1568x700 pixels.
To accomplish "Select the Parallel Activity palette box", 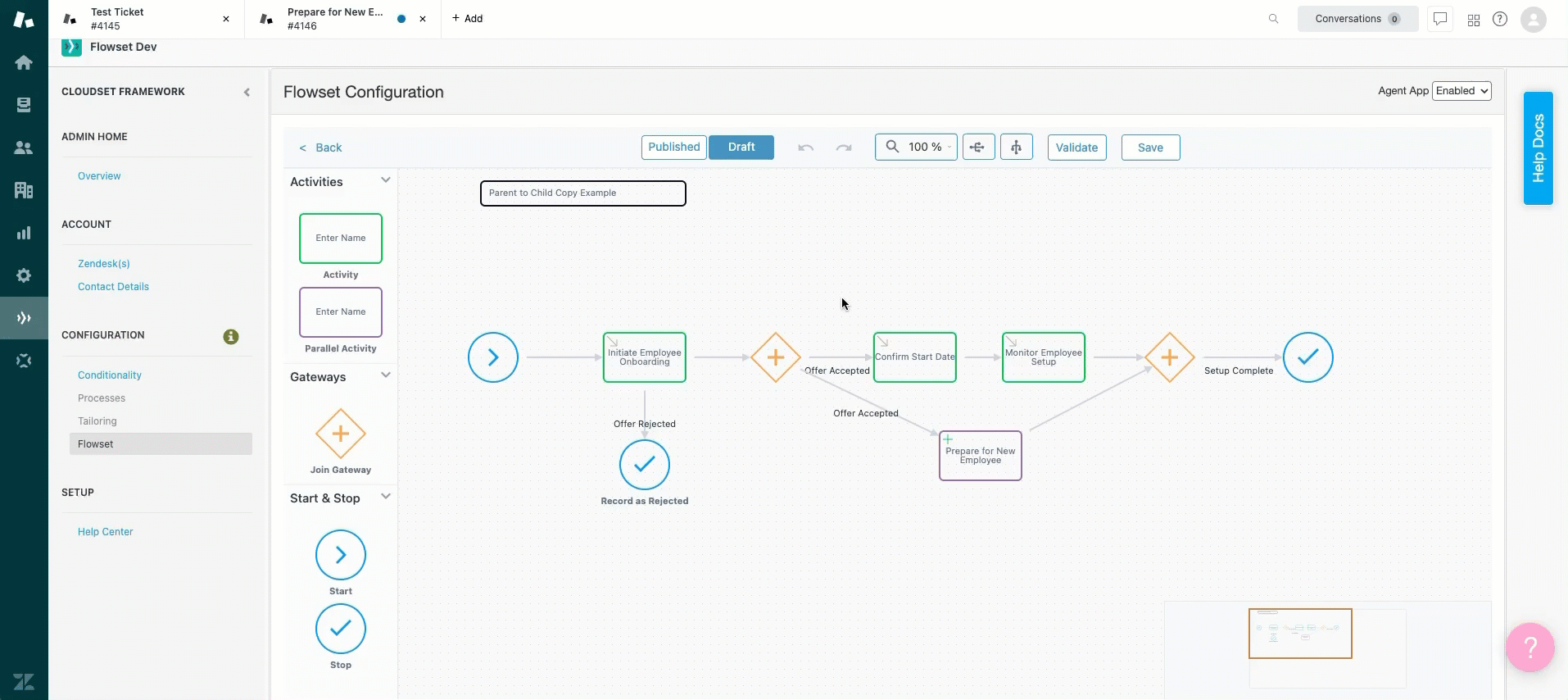I will 341,312.
